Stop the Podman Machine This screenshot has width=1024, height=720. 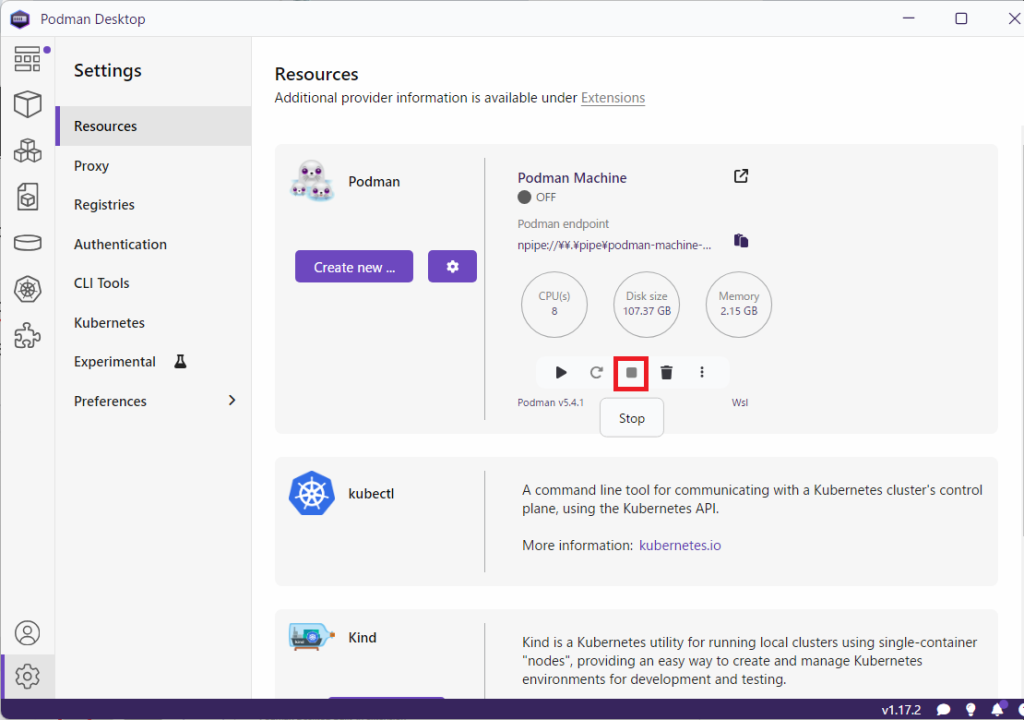[631, 373]
